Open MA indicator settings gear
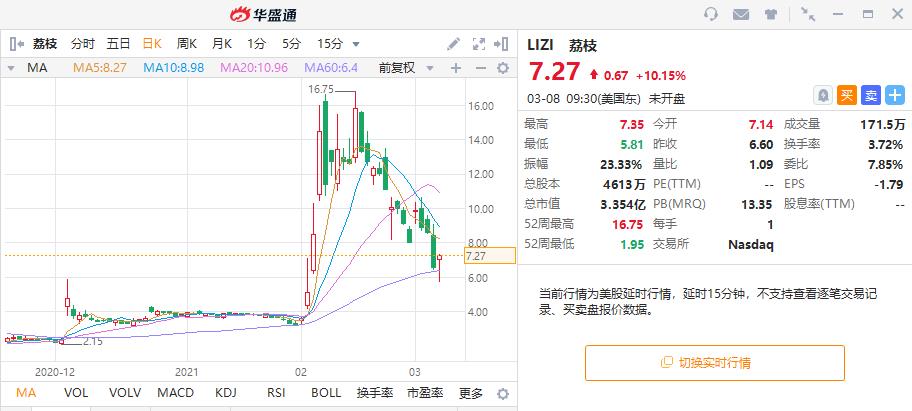 [503, 68]
